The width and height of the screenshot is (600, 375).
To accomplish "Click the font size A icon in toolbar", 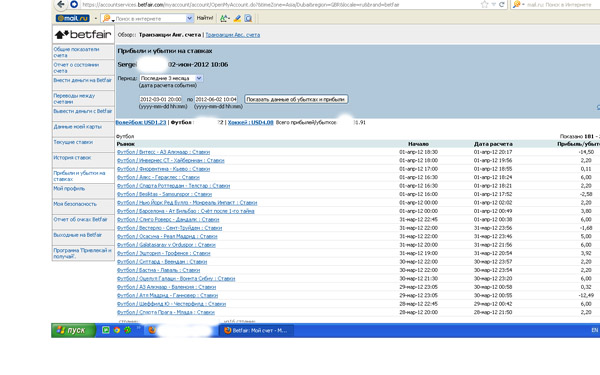I will coord(224,18).
